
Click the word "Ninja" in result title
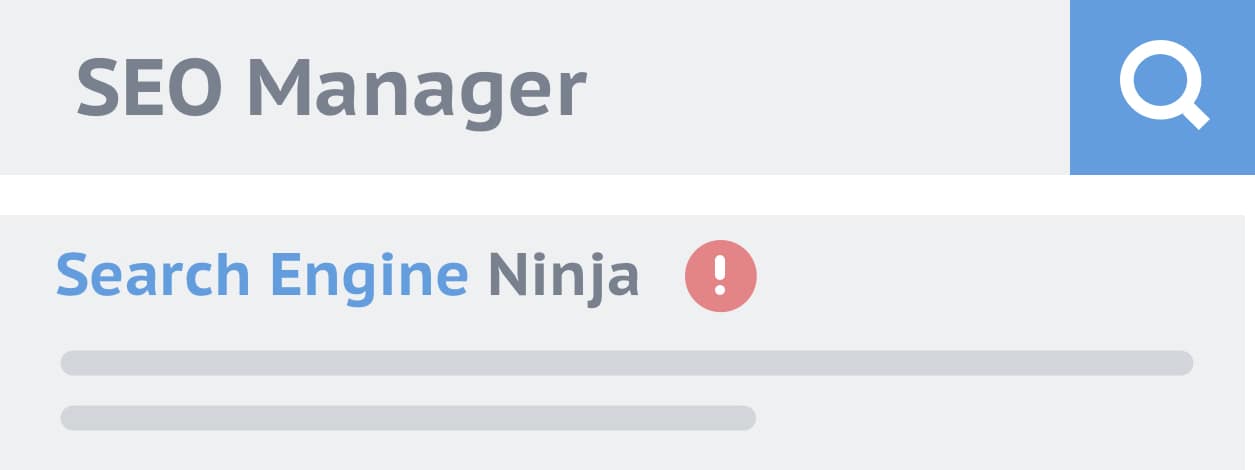click(563, 276)
